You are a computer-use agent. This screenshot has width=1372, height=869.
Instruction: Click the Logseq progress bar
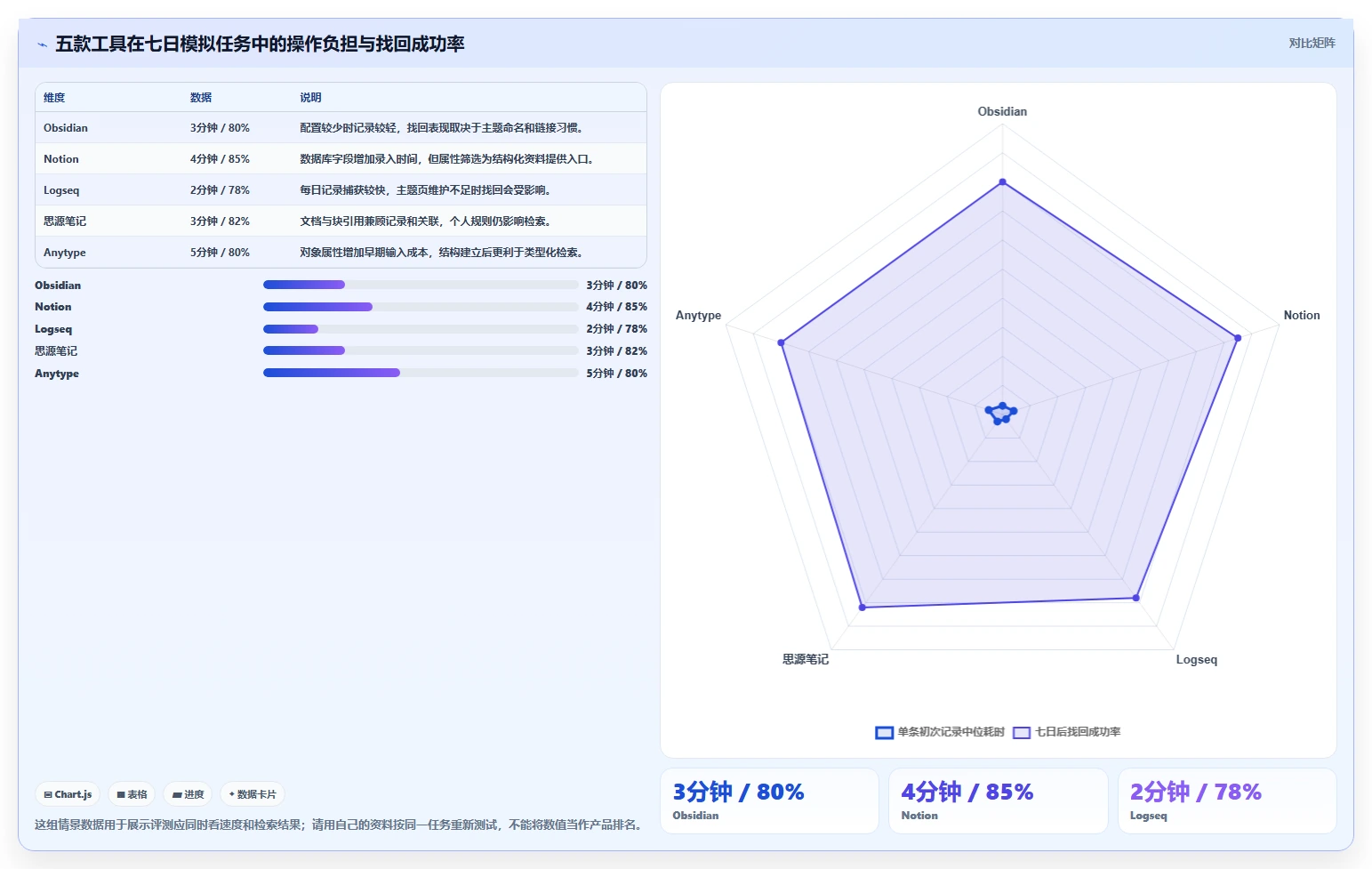[421, 329]
